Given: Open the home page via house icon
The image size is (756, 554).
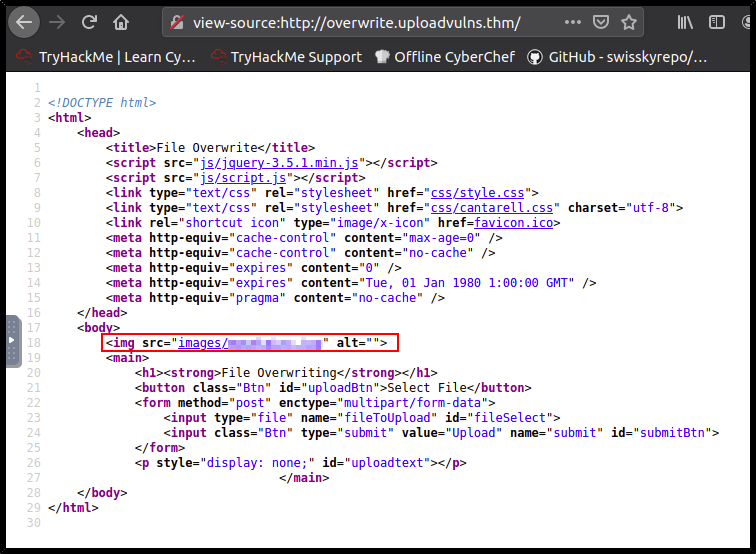Looking at the screenshot, I should 121,22.
